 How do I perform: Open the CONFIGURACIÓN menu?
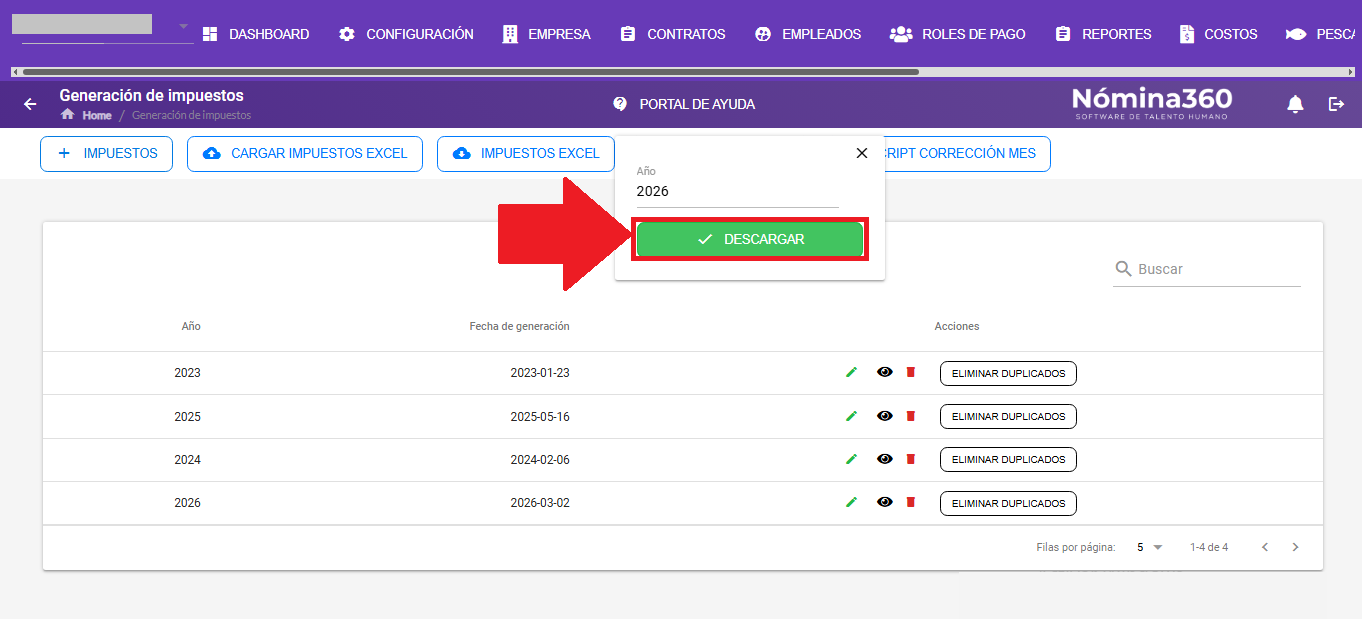click(x=406, y=34)
